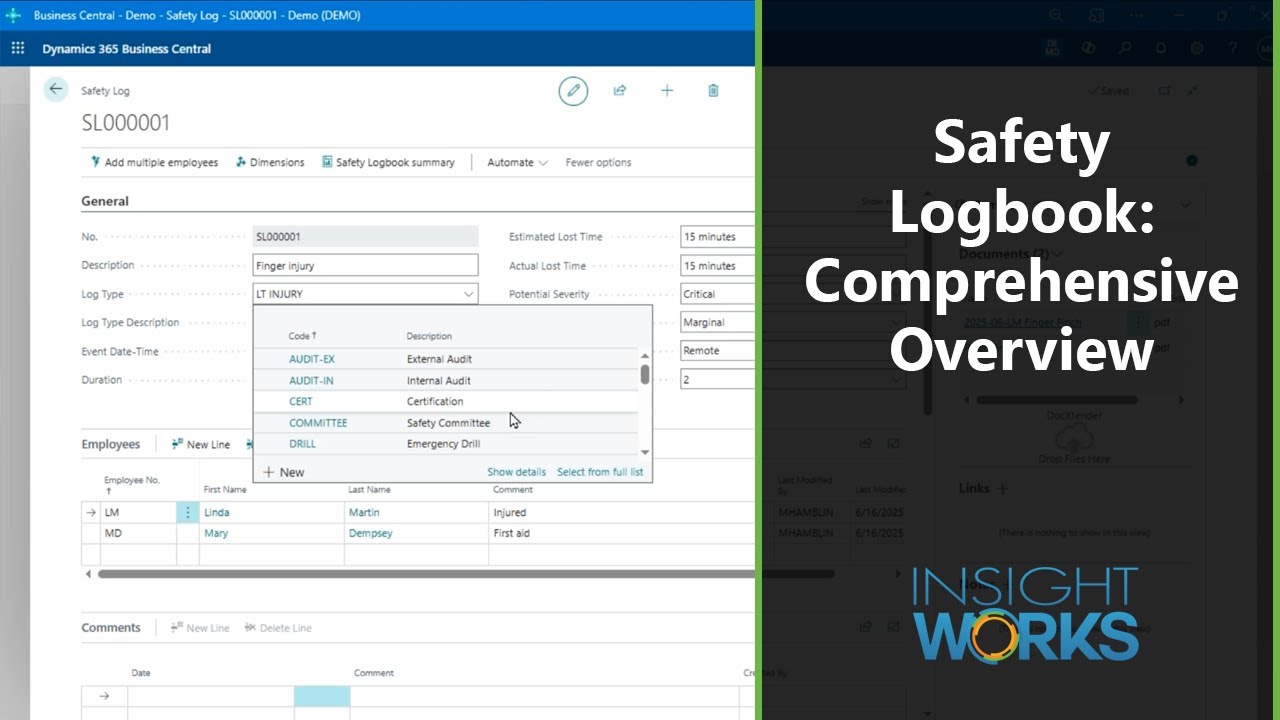Click lookup scrollbar down arrow
Image resolution: width=1280 pixels, height=720 pixels.
click(x=645, y=452)
